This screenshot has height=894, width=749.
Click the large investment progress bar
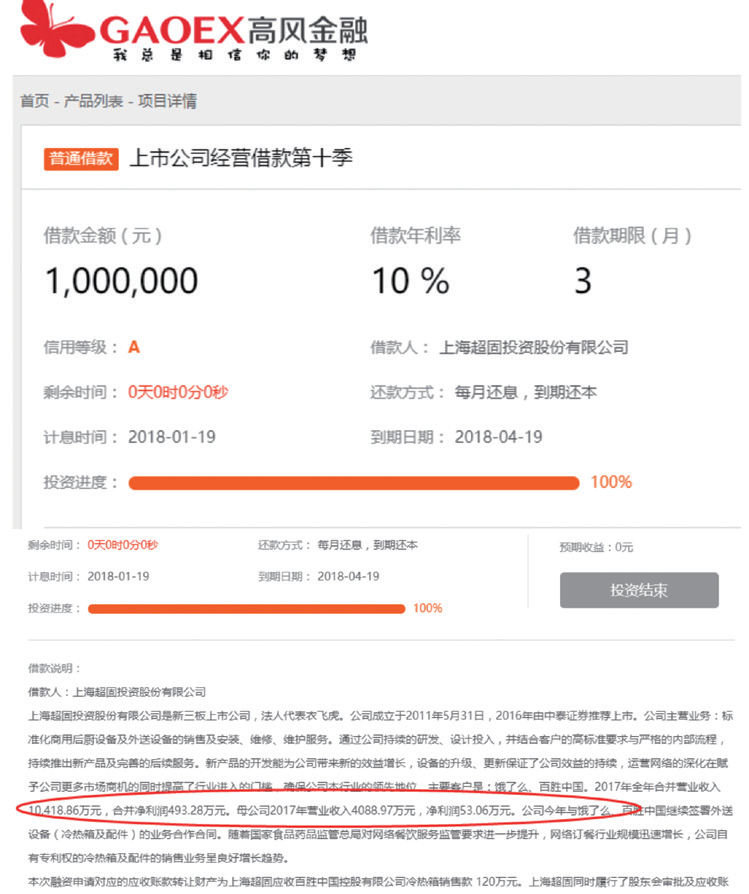pos(354,483)
